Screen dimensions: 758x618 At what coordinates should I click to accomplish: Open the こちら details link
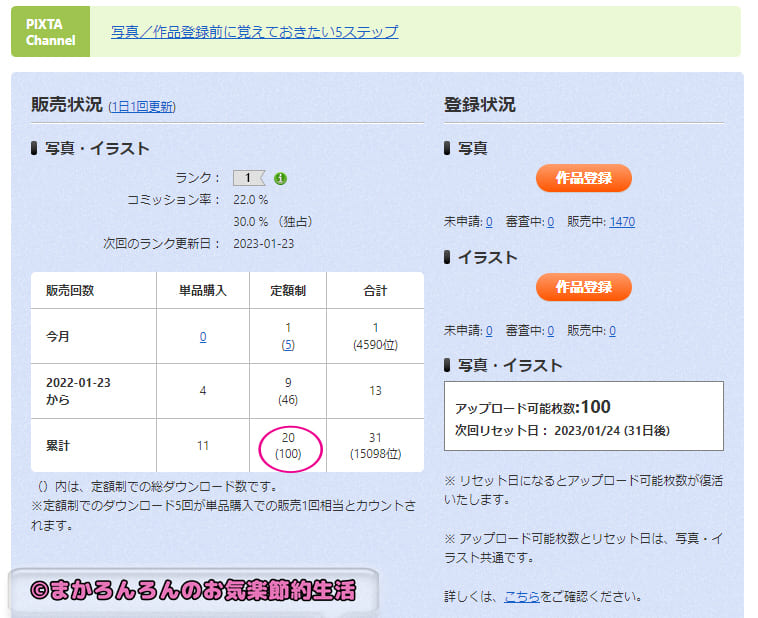click(522, 597)
